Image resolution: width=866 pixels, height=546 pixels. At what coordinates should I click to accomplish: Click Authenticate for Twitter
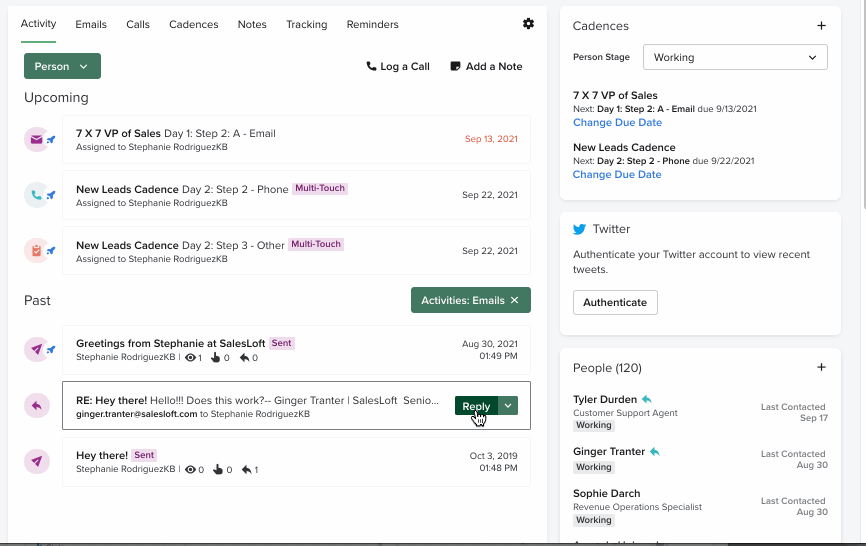pos(615,303)
